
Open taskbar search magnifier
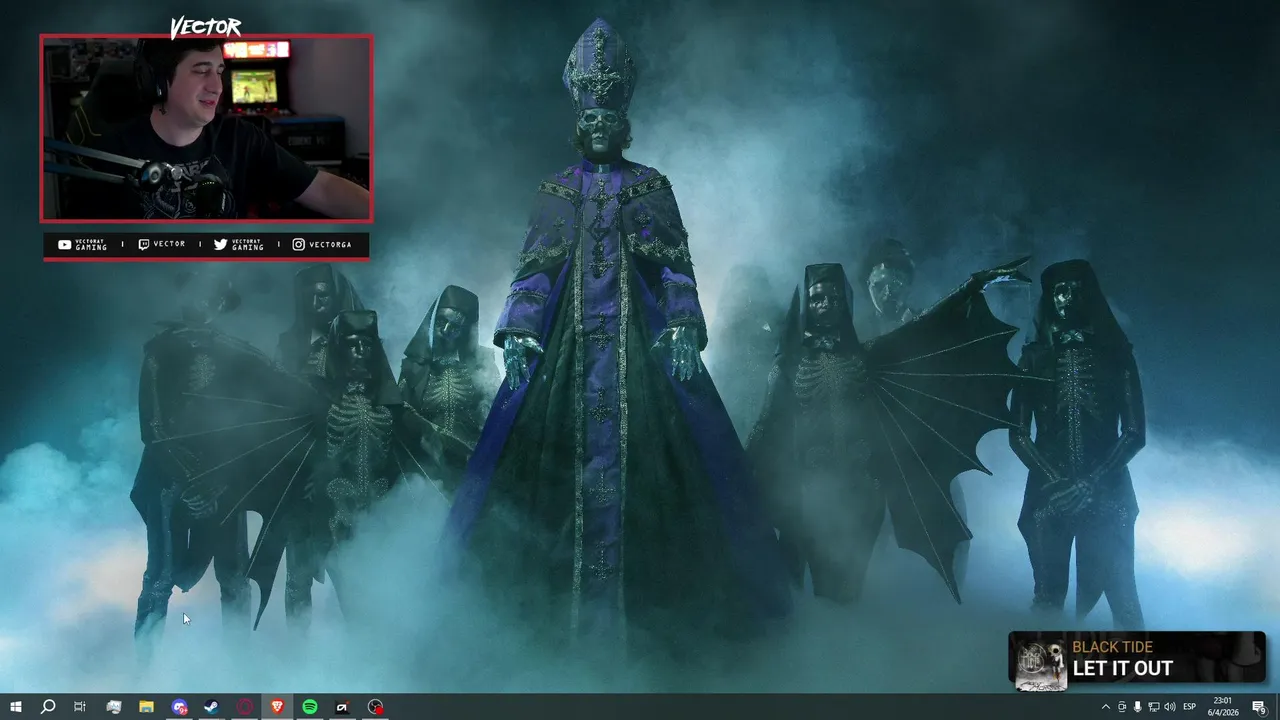click(47, 707)
